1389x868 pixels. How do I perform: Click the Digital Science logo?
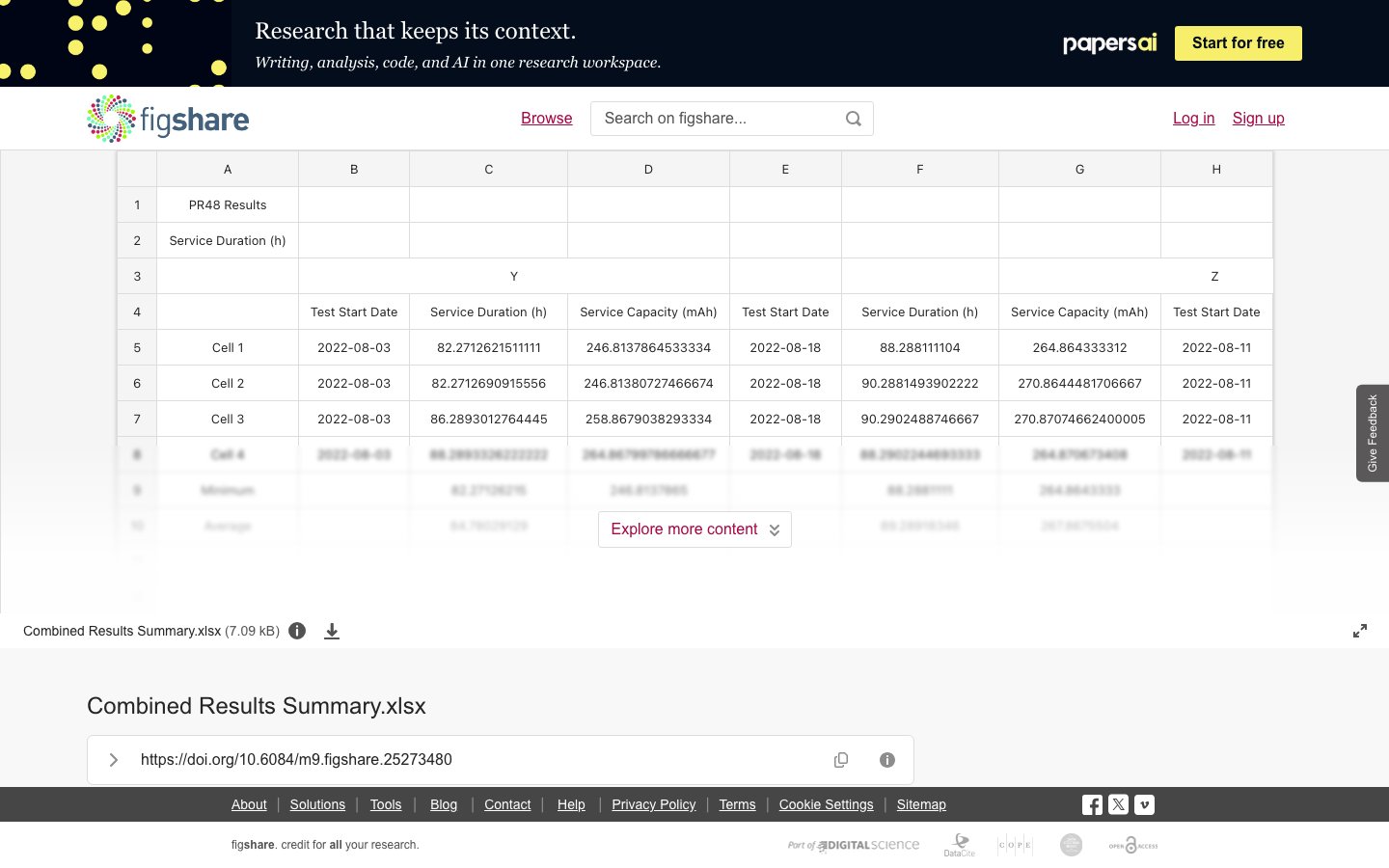click(x=854, y=845)
